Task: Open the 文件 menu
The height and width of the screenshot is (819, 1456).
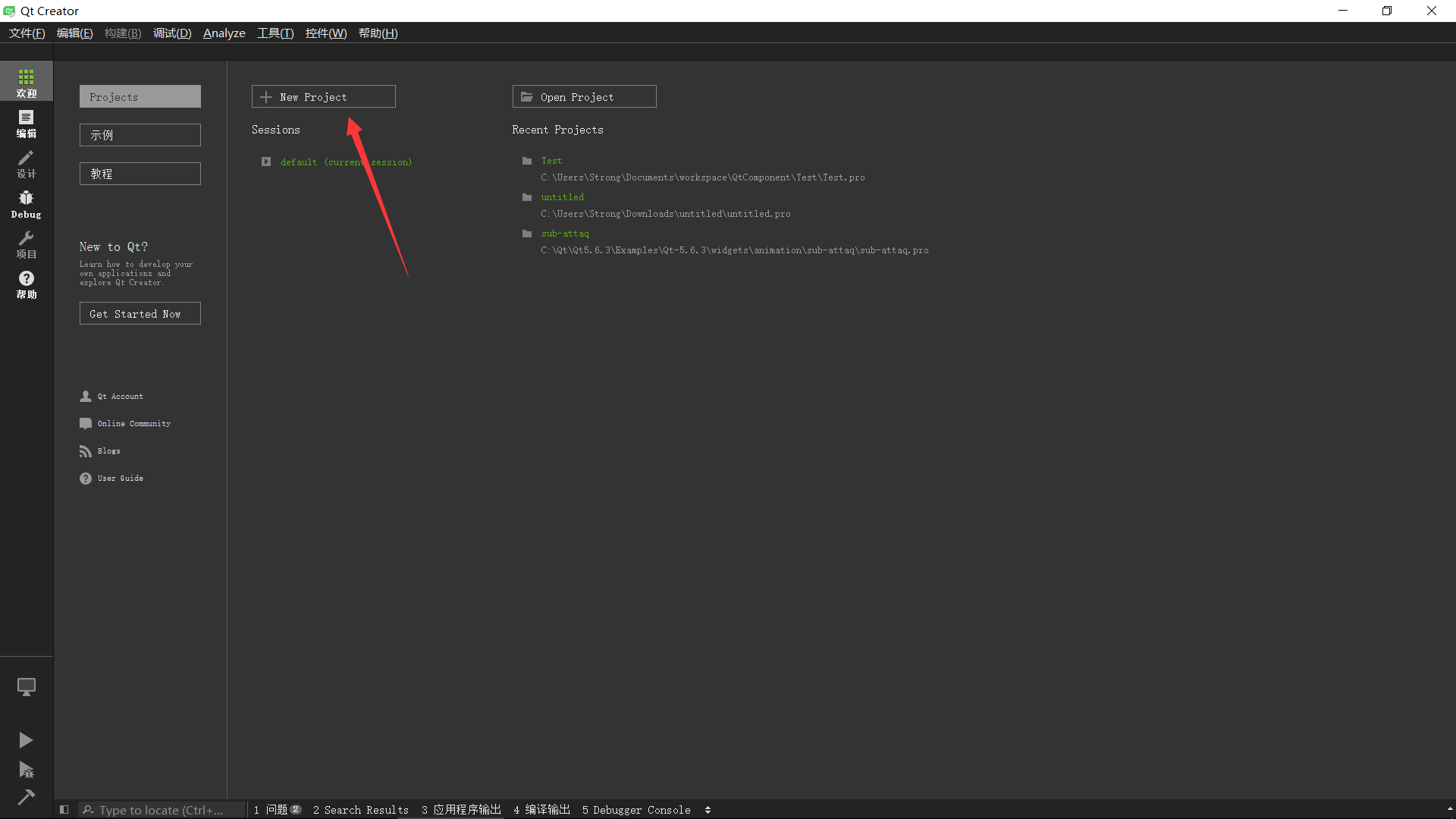Action: click(27, 33)
